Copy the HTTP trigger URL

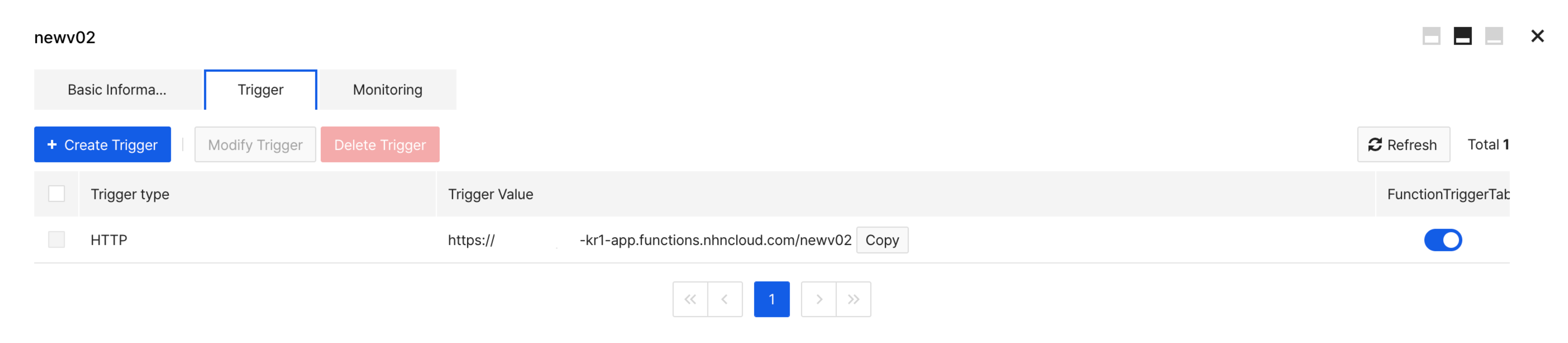(x=881, y=240)
